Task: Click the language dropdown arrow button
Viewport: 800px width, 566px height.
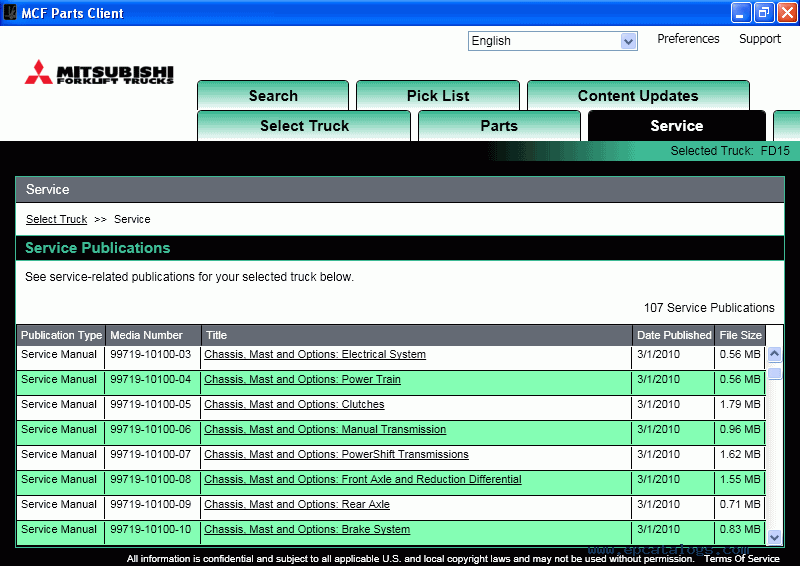Action: coord(628,41)
